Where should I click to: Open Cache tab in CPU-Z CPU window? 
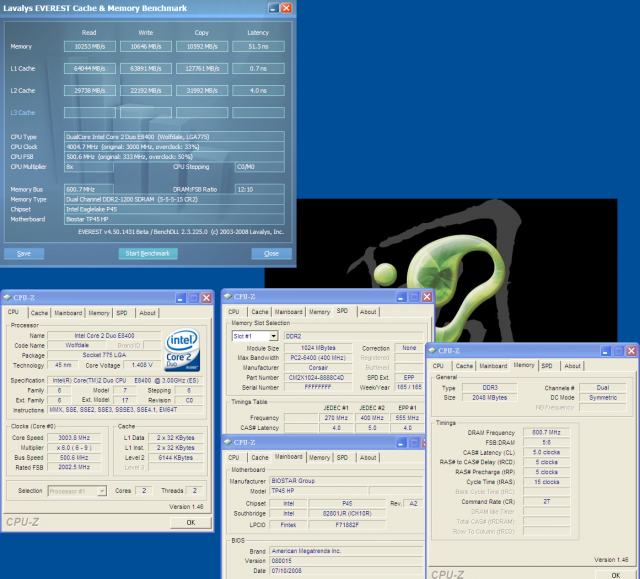(x=39, y=313)
